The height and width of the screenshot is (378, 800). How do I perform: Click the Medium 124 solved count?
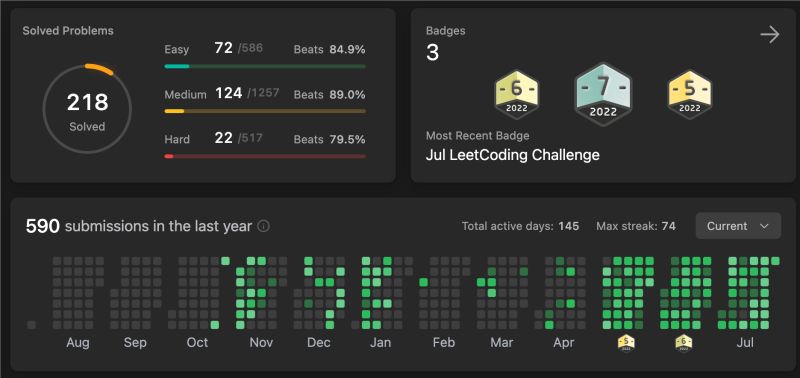[229, 93]
